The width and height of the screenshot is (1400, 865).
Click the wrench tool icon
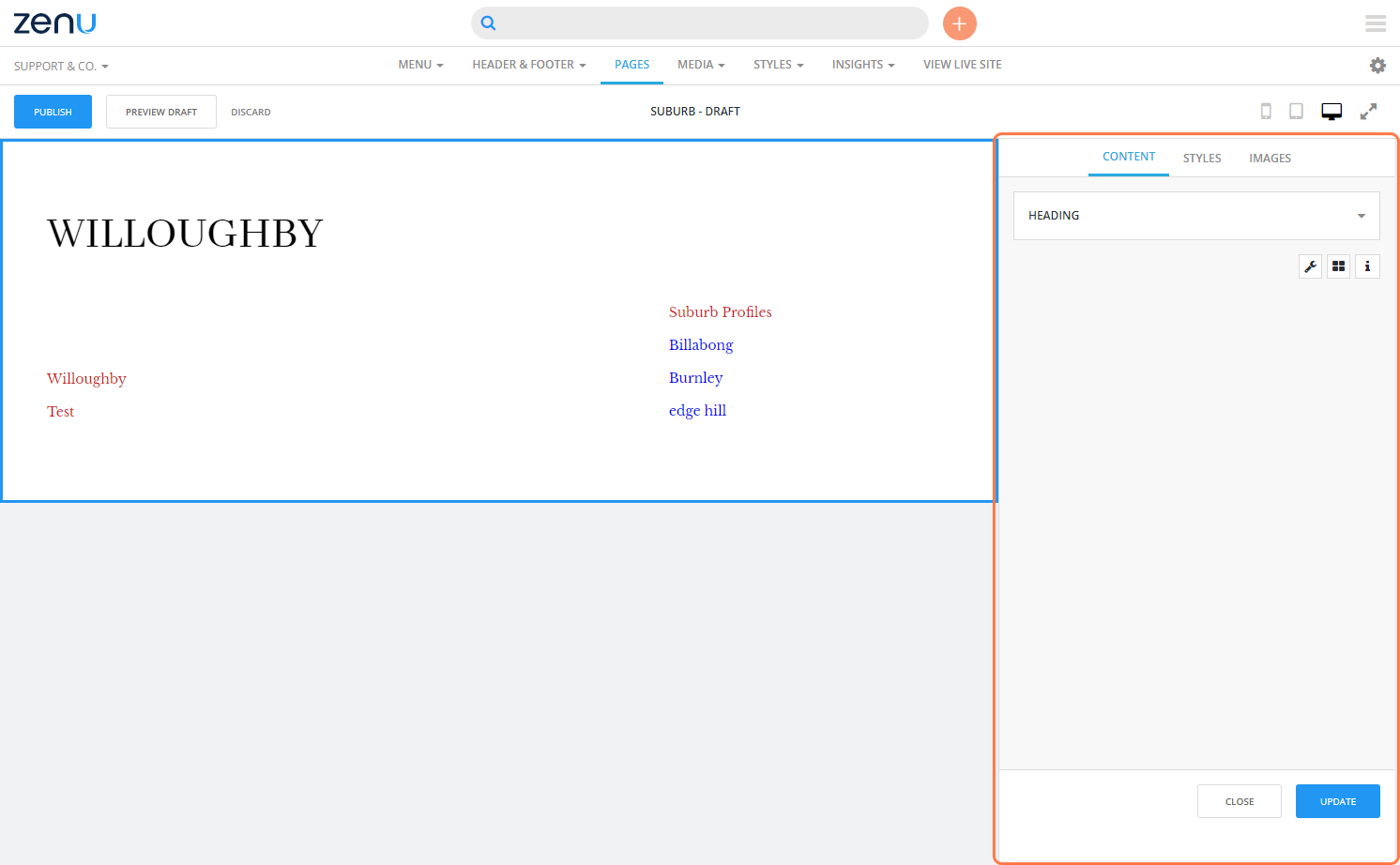1310,266
